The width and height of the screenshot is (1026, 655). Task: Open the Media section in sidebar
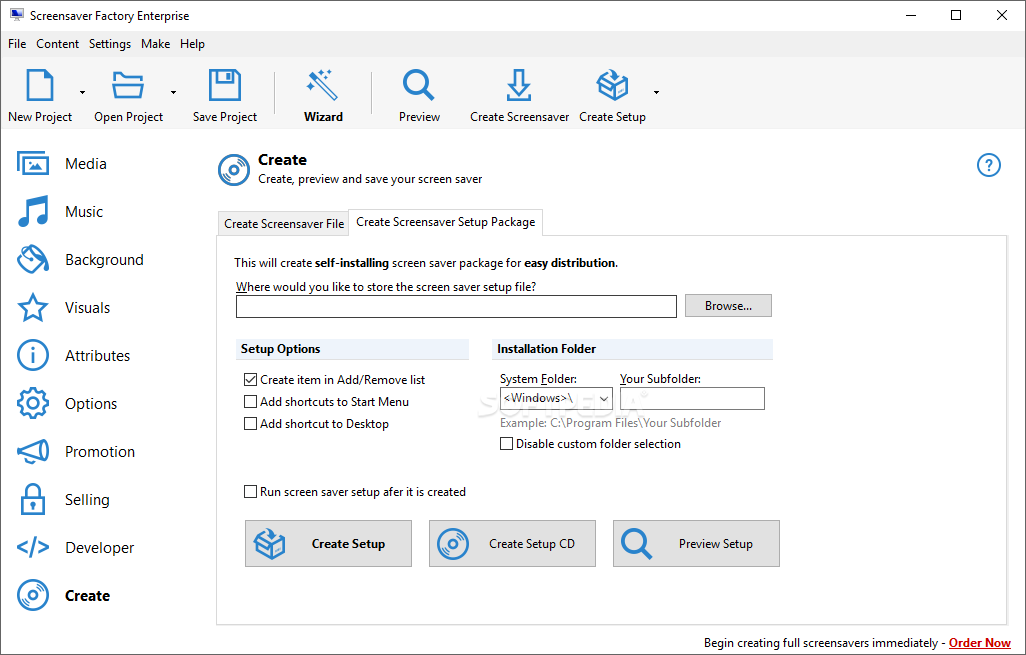(62, 164)
